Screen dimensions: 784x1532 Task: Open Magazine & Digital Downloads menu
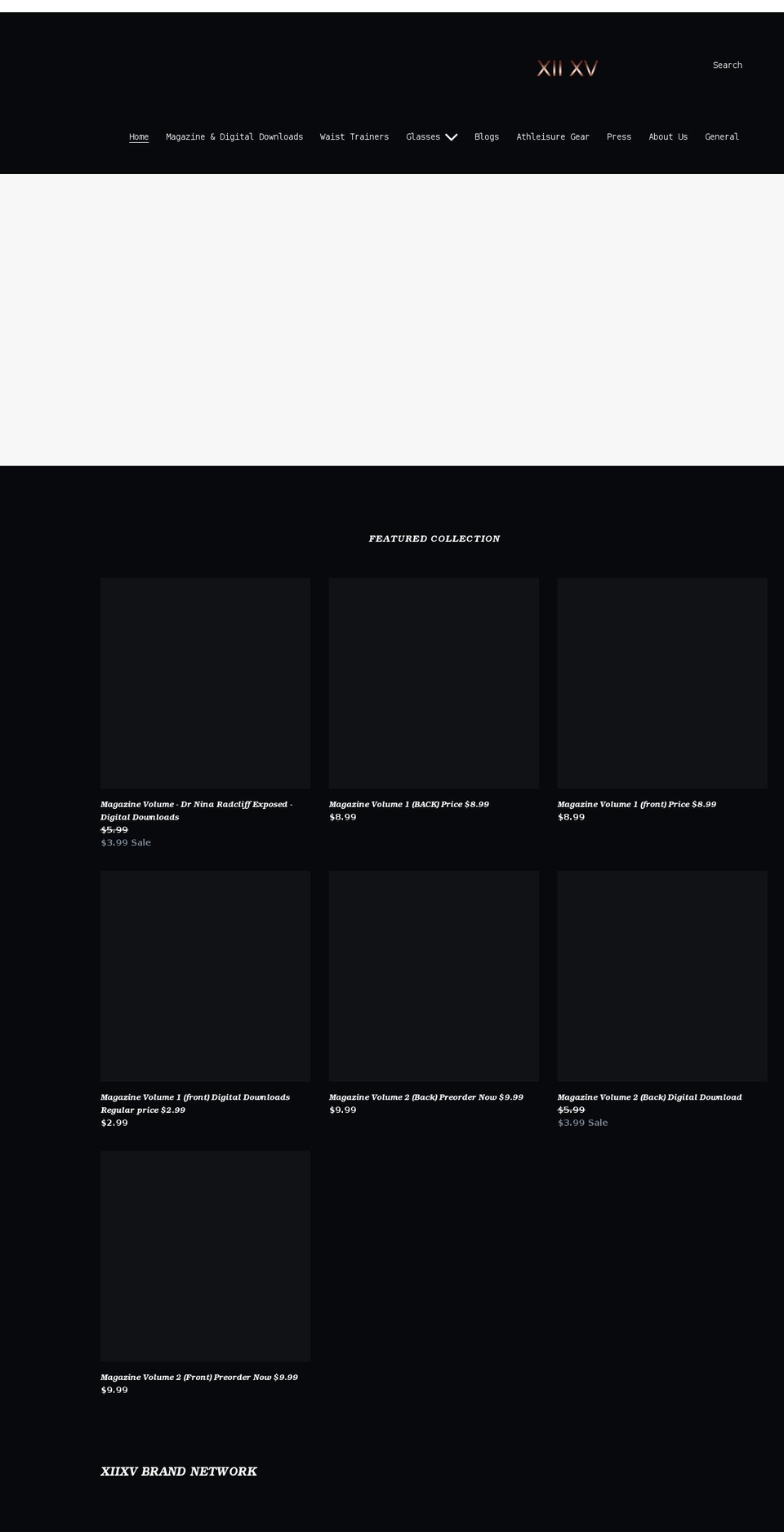pyautogui.click(x=234, y=137)
